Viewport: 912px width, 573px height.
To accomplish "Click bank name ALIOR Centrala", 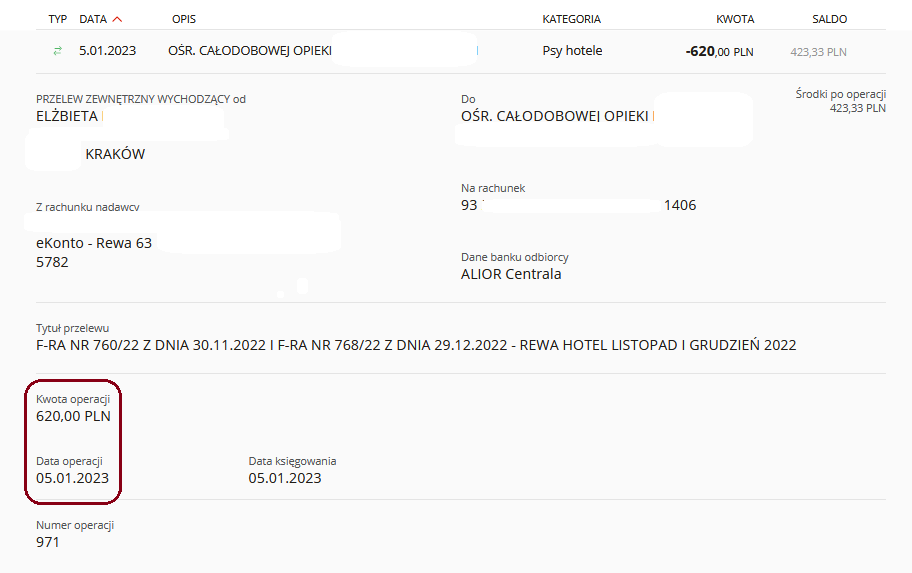I will point(511,274).
